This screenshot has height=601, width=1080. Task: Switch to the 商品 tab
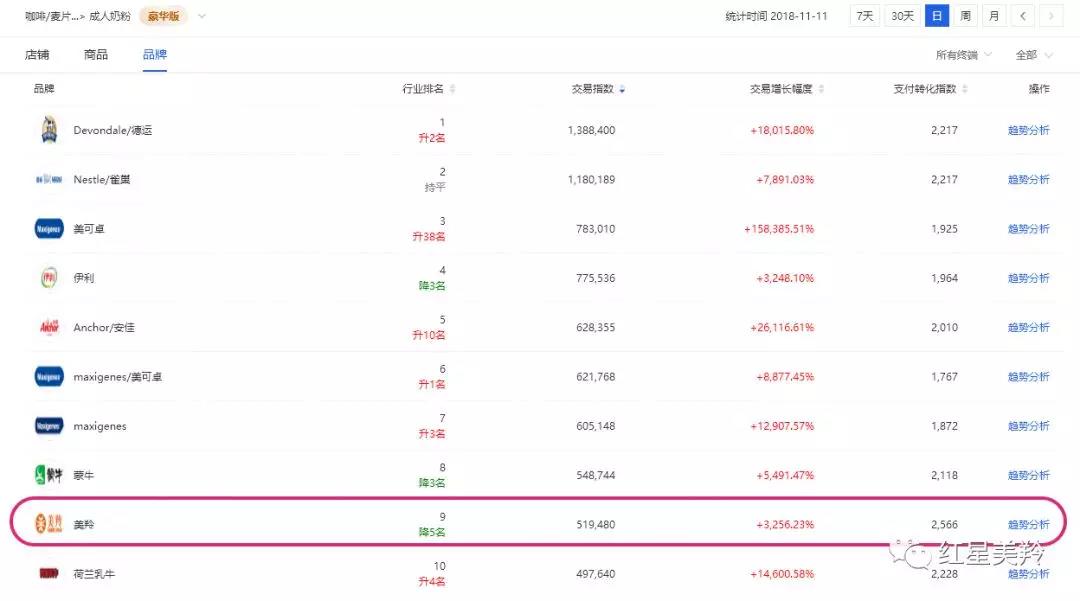point(96,55)
